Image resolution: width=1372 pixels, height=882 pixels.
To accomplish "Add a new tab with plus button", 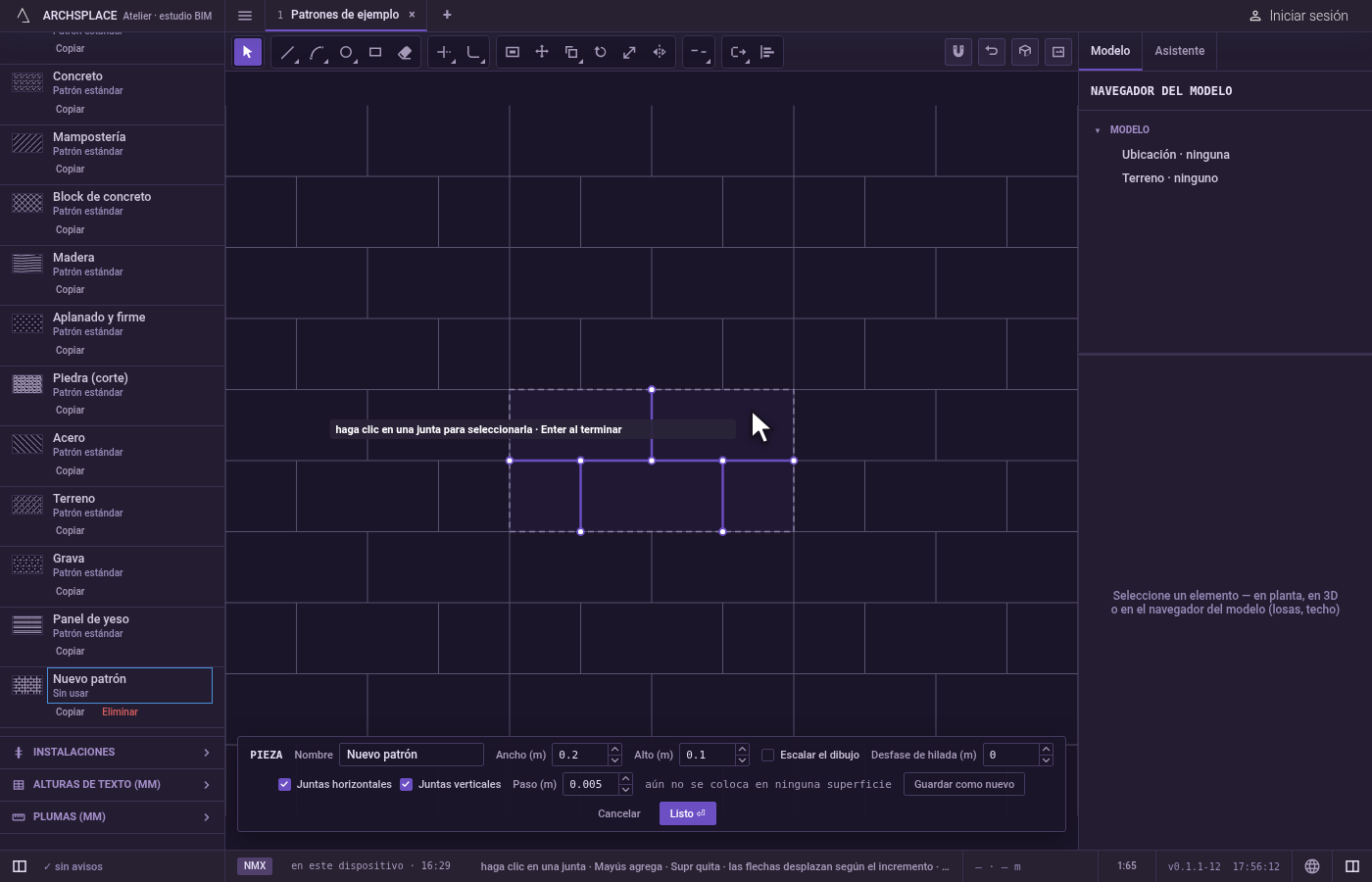I will (447, 15).
